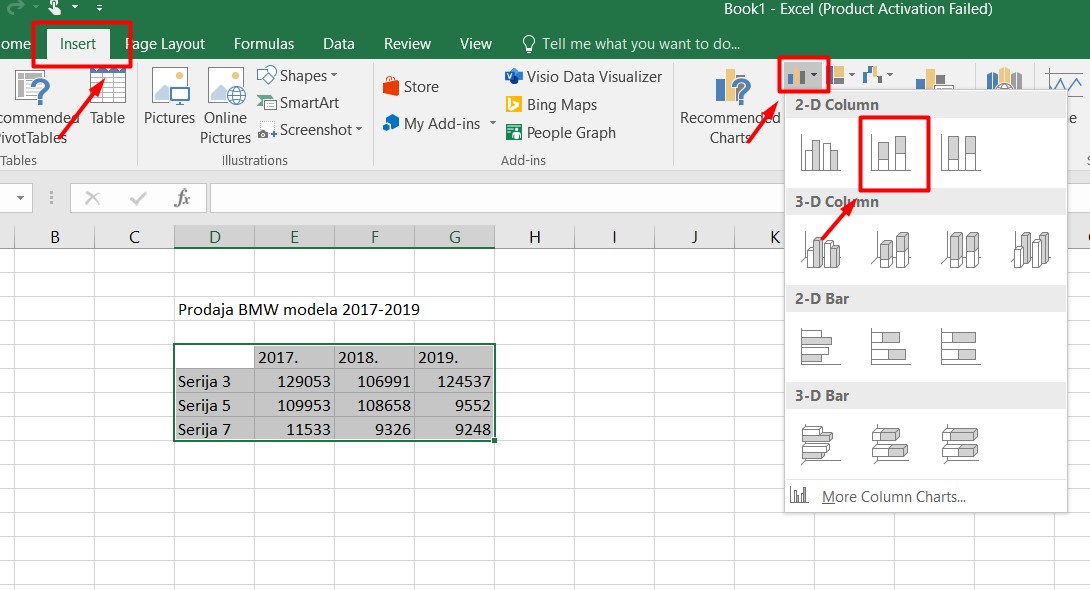
Task: Select the cell containing 9326
Action: tap(374, 429)
